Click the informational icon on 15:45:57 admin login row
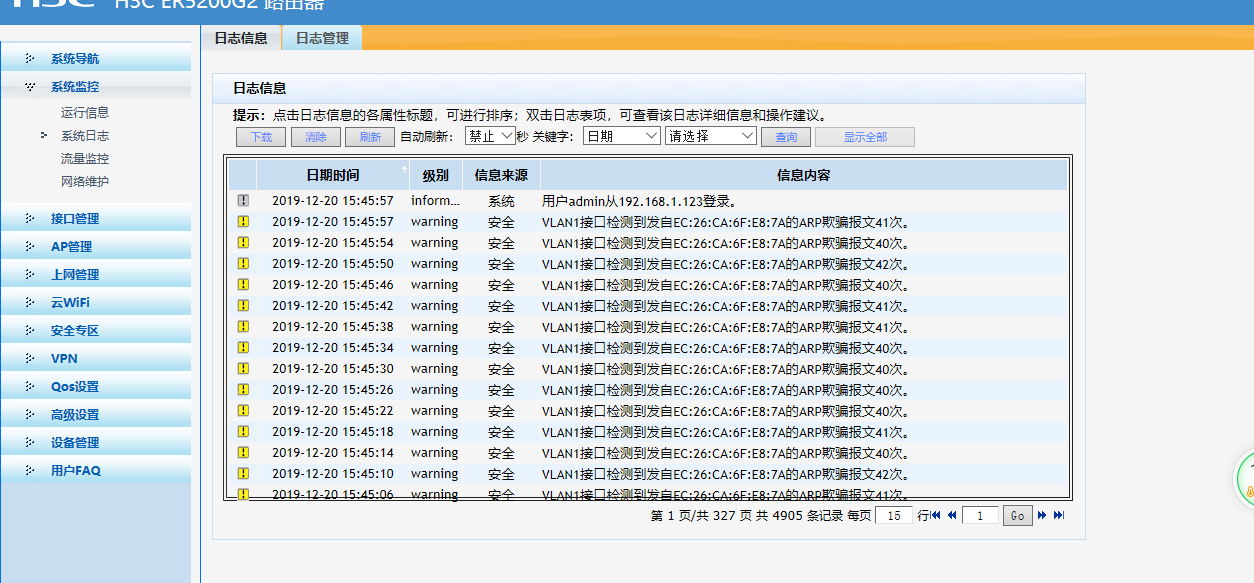Screen dimensions: 1254x583 click(x=243, y=201)
